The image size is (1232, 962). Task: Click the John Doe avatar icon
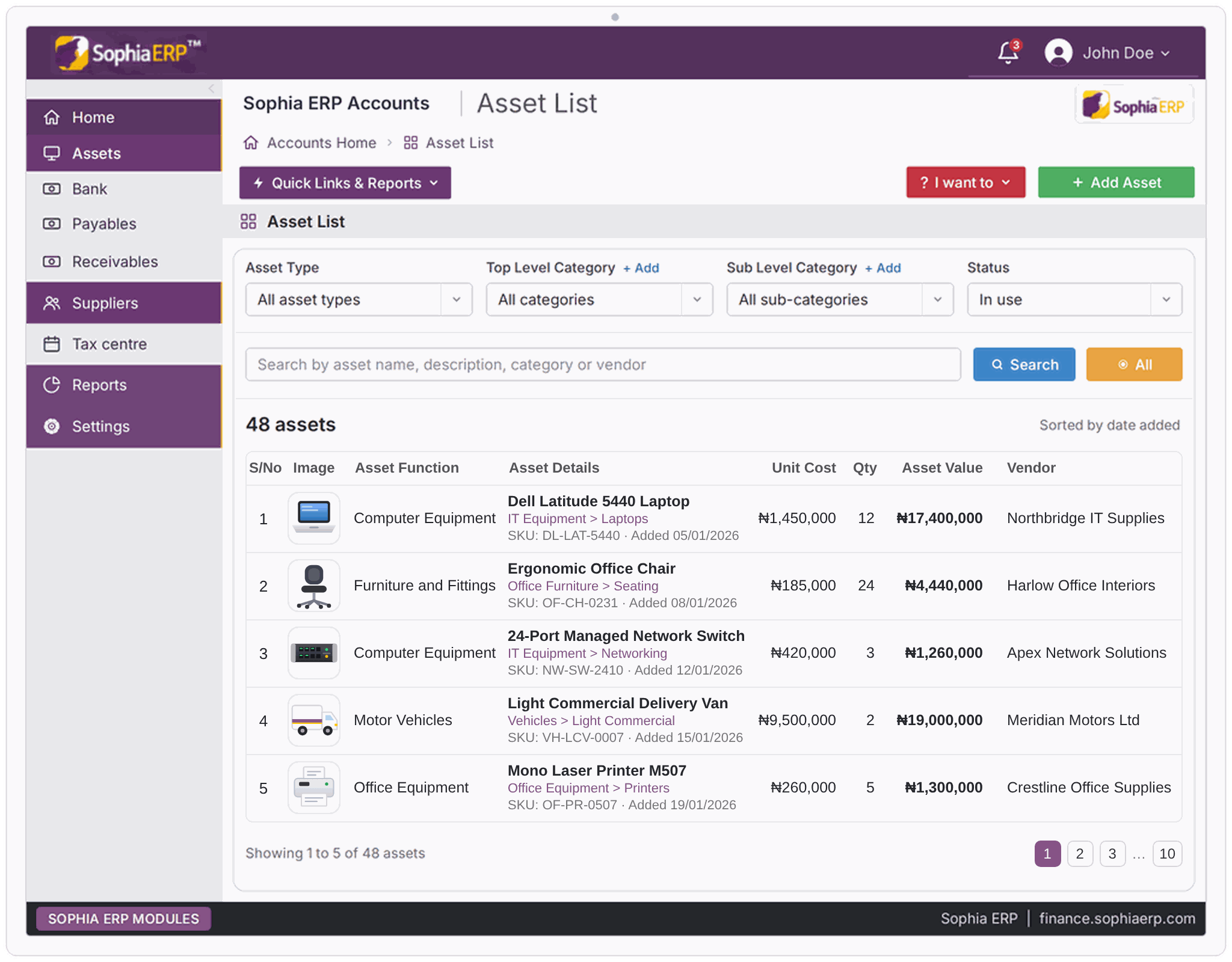point(1058,53)
